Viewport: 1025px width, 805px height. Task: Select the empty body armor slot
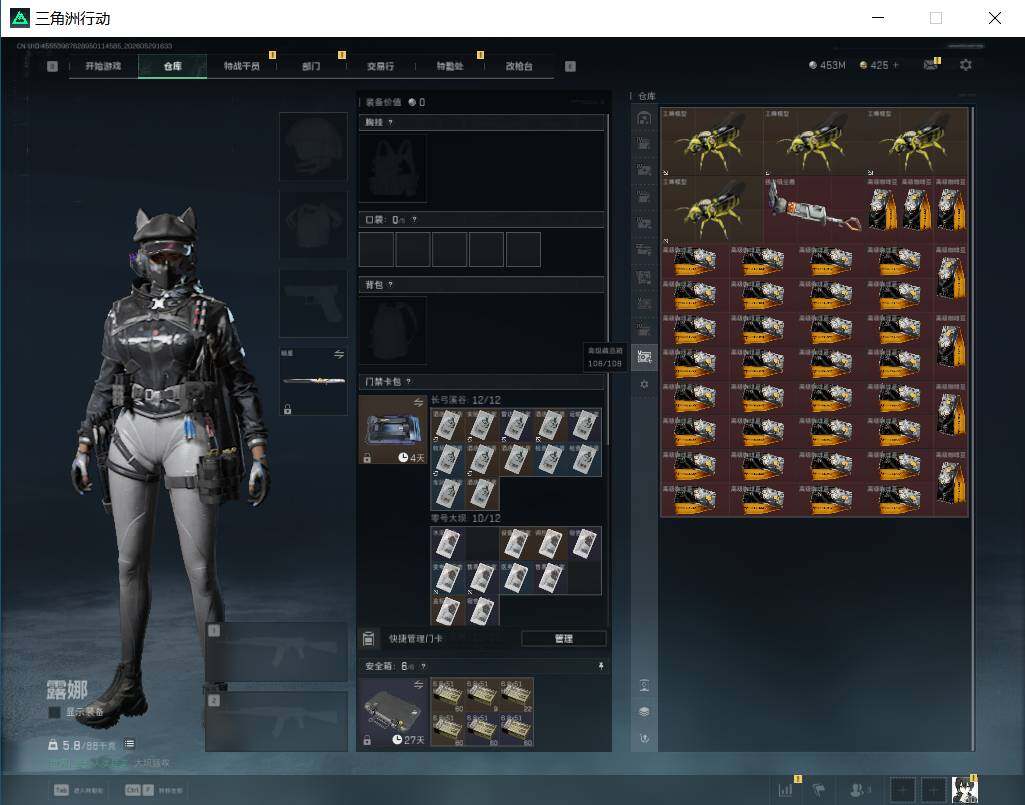(x=313, y=225)
